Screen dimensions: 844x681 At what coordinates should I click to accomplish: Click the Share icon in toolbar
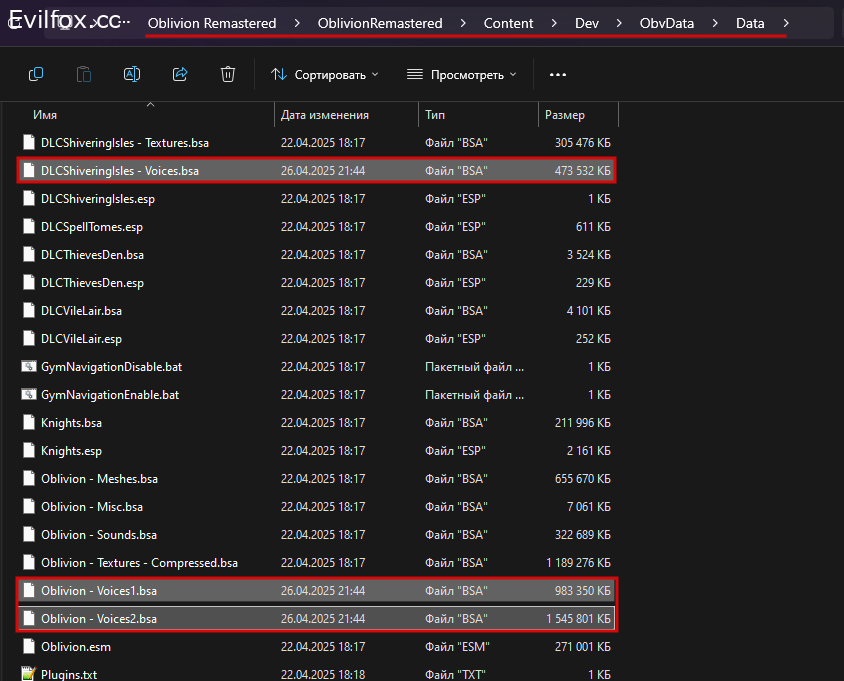point(180,74)
